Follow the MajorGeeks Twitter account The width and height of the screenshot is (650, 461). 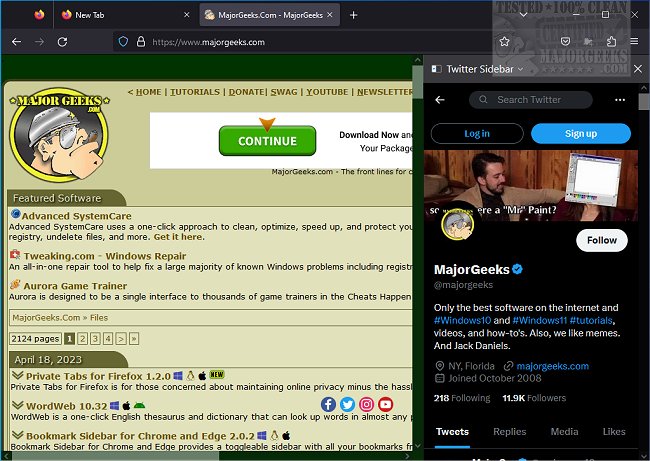[x=602, y=240]
